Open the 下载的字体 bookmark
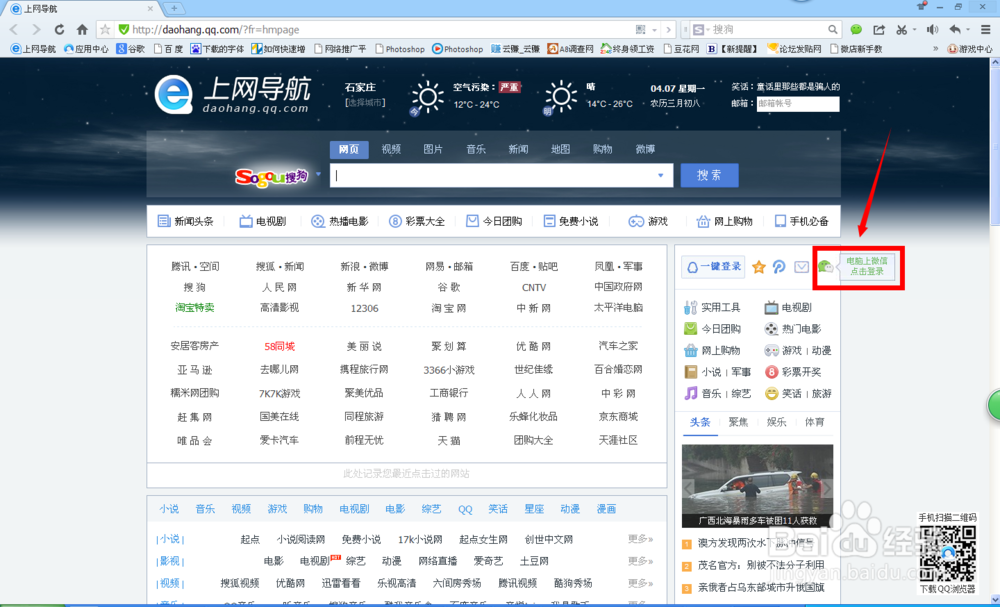 [217, 48]
